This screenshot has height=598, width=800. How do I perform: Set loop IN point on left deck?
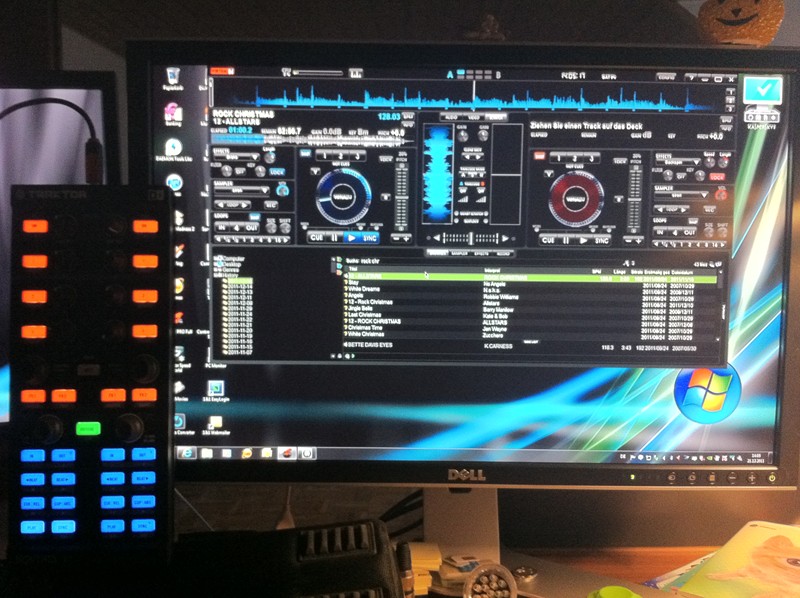click(x=222, y=228)
